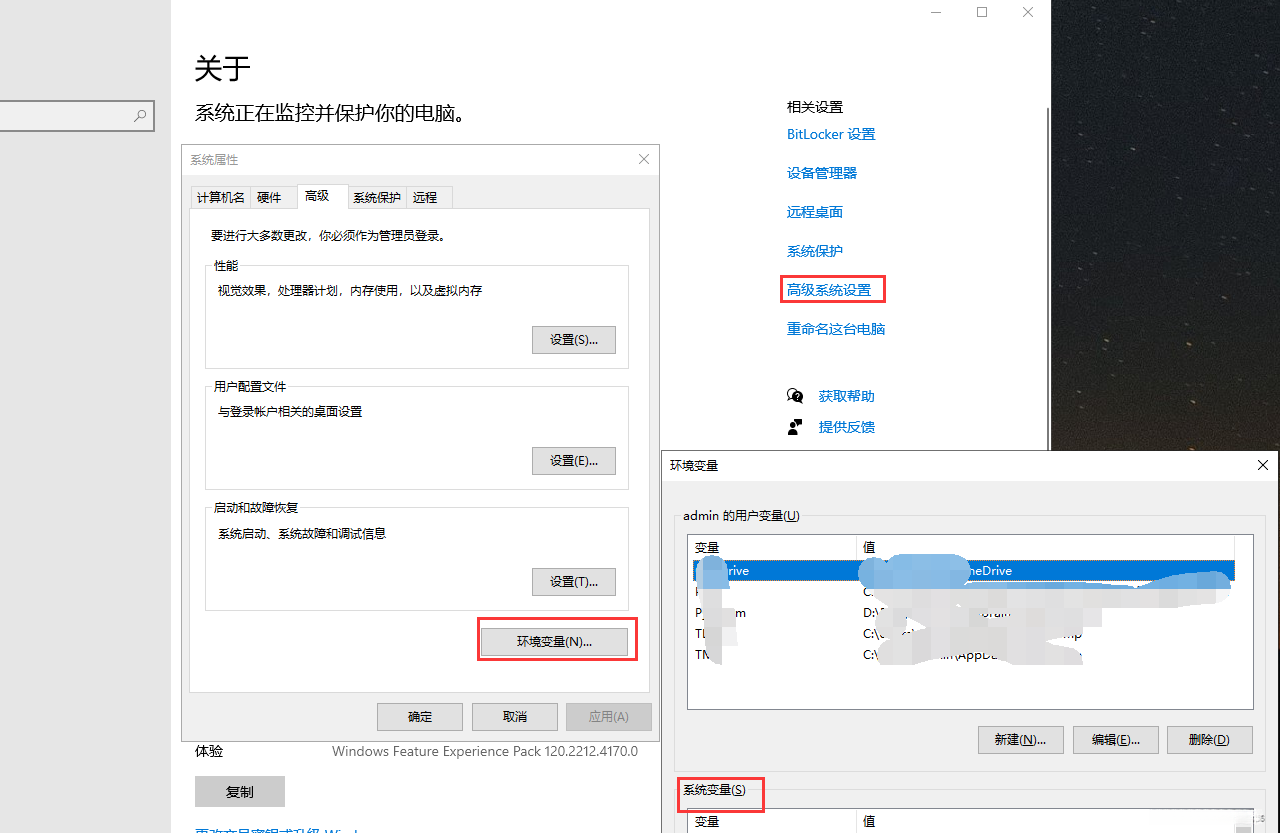Open the BitLocker 设置 link

(831, 134)
